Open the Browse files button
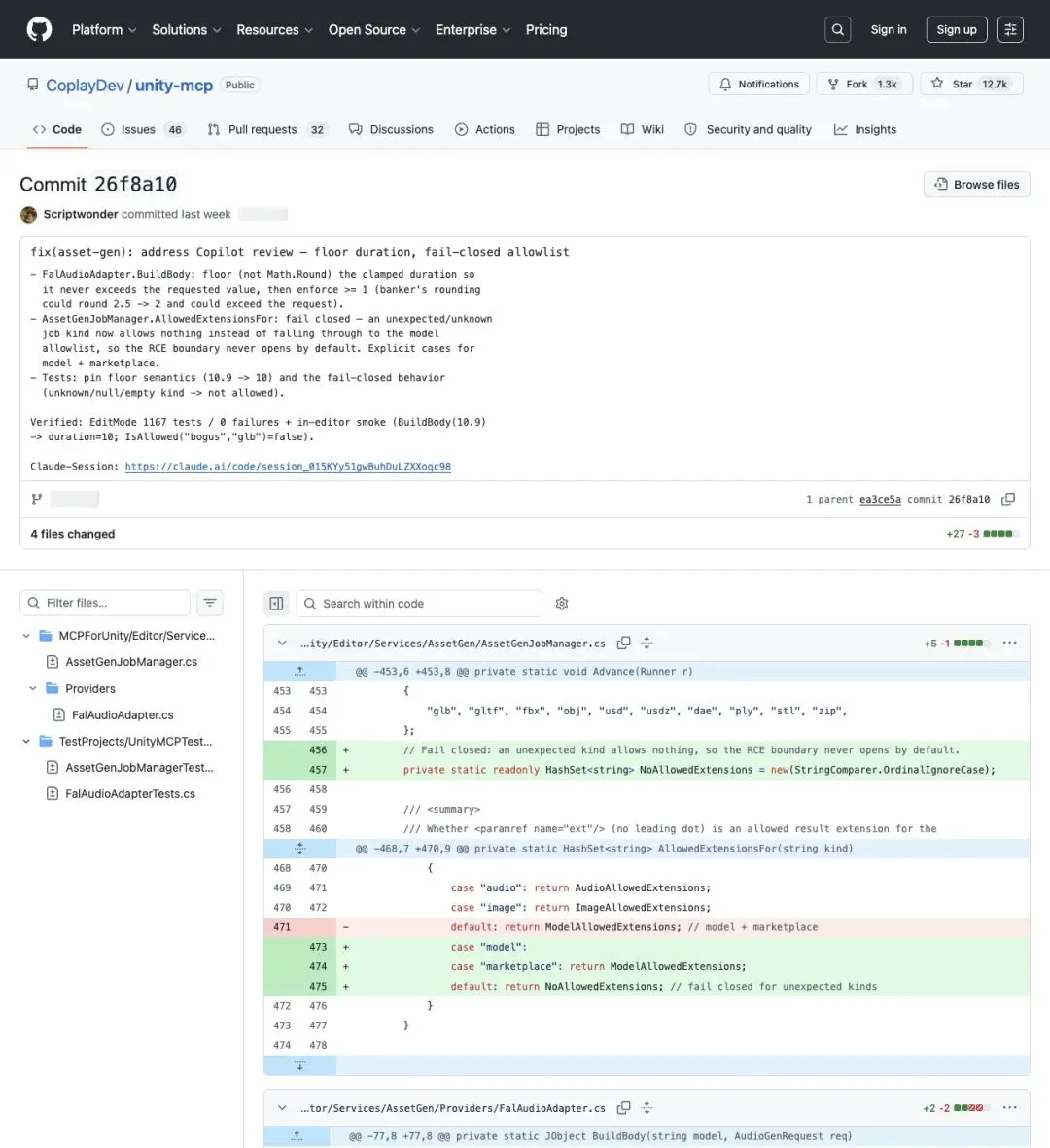The width and height of the screenshot is (1050, 1148). (x=976, y=185)
